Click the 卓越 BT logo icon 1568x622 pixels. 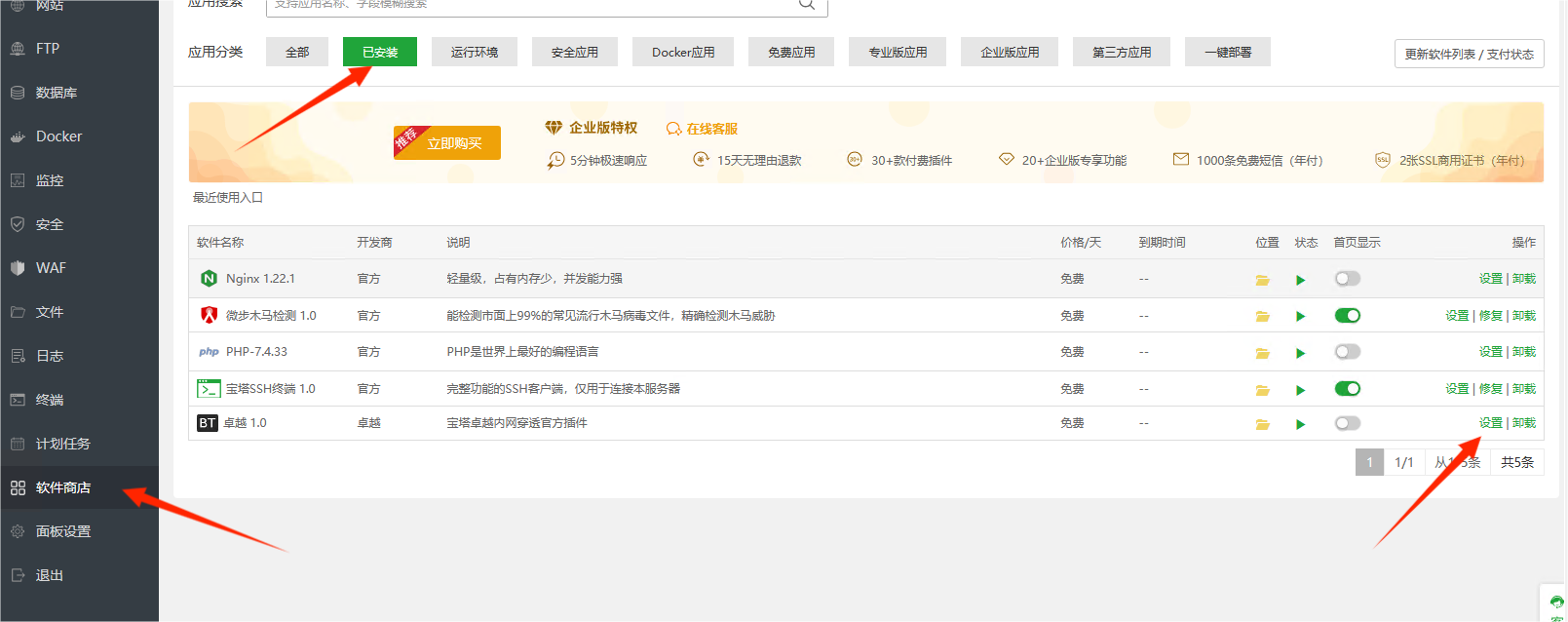pyautogui.click(x=208, y=423)
